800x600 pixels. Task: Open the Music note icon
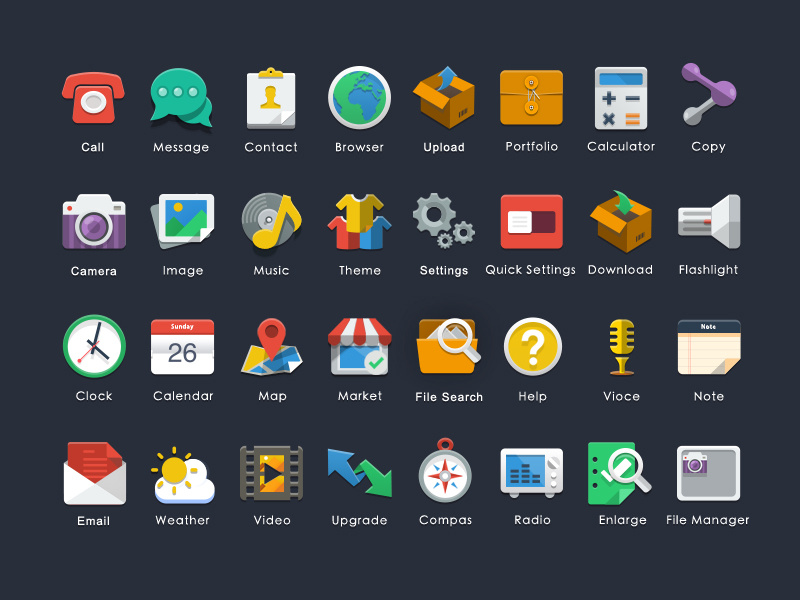(x=271, y=221)
